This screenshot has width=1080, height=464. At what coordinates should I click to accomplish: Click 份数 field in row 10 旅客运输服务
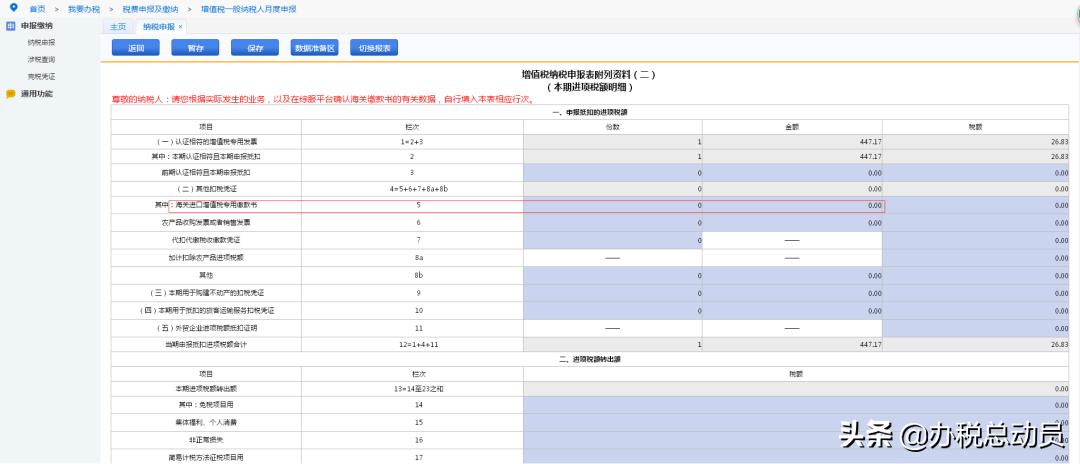point(613,310)
